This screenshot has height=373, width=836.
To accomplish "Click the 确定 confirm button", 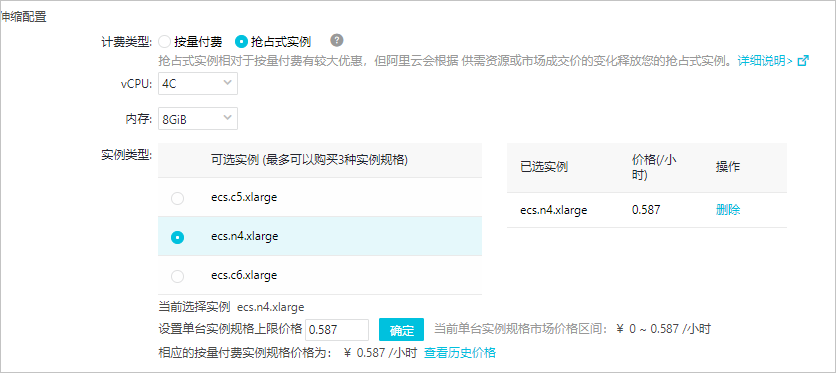I will pos(401,330).
